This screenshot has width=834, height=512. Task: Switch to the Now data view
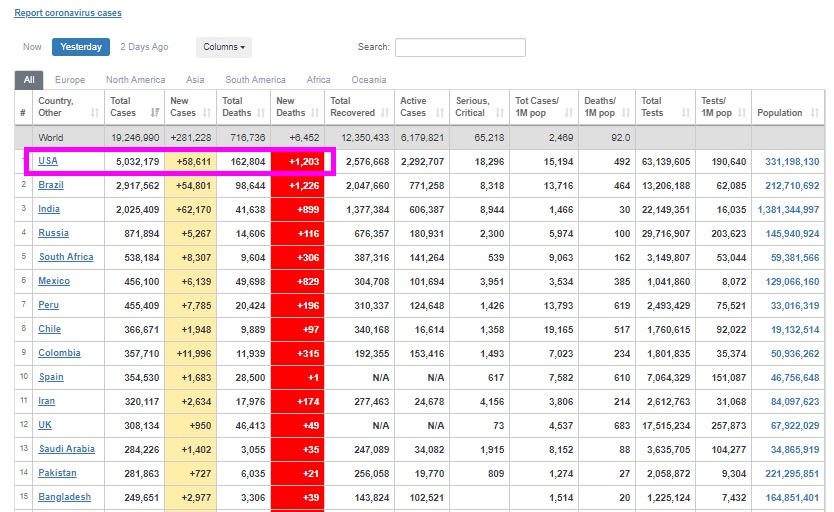click(x=32, y=47)
